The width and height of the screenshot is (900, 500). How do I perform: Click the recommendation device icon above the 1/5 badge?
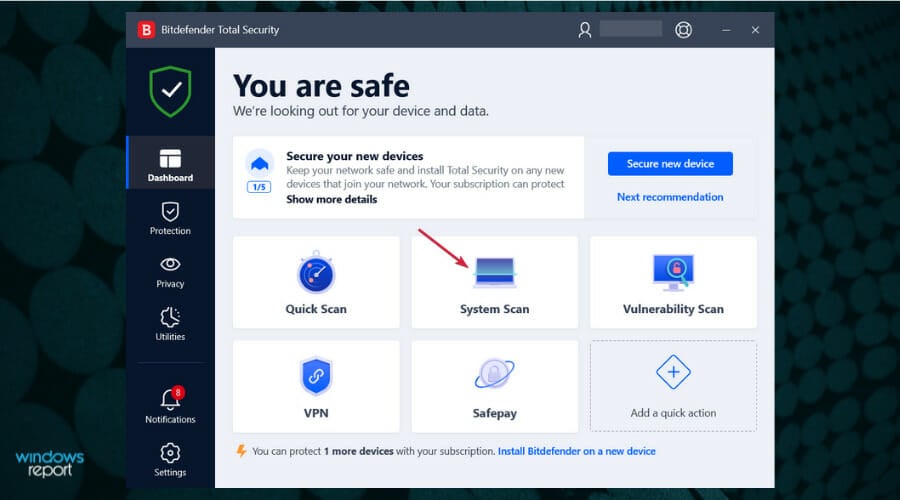click(x=259, y=164)
